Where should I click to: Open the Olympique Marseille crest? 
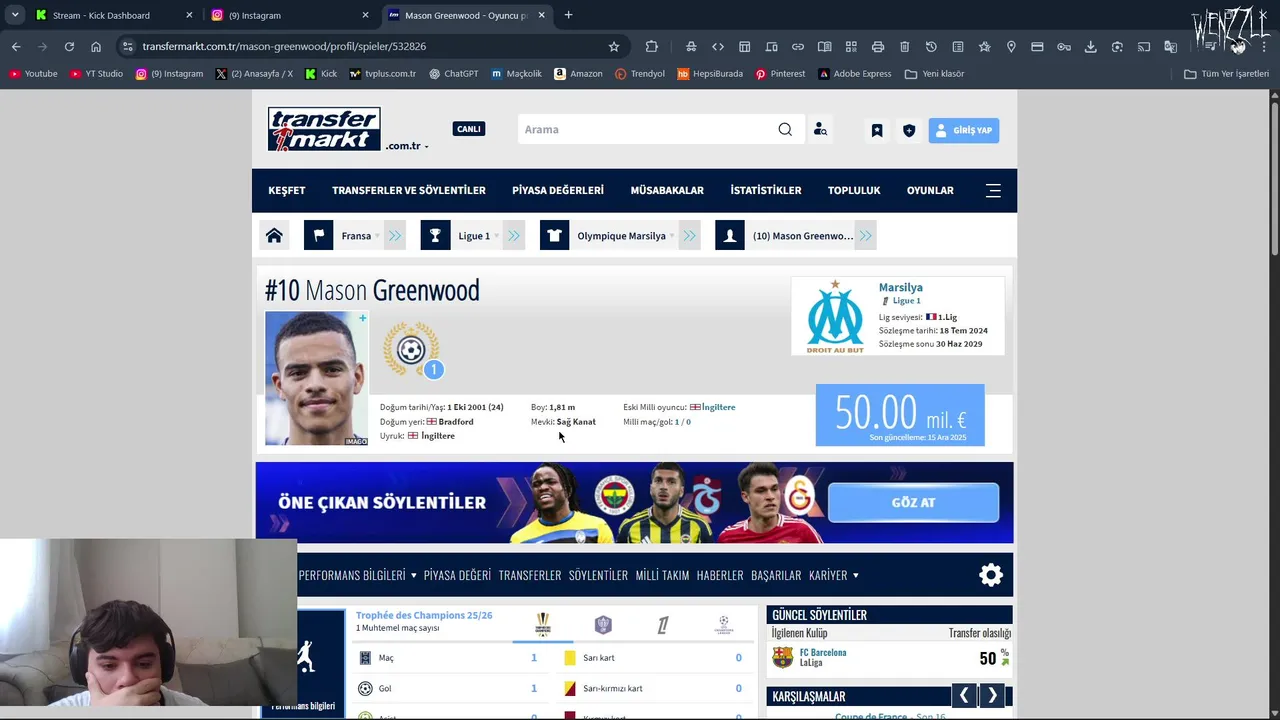(835, 316)
